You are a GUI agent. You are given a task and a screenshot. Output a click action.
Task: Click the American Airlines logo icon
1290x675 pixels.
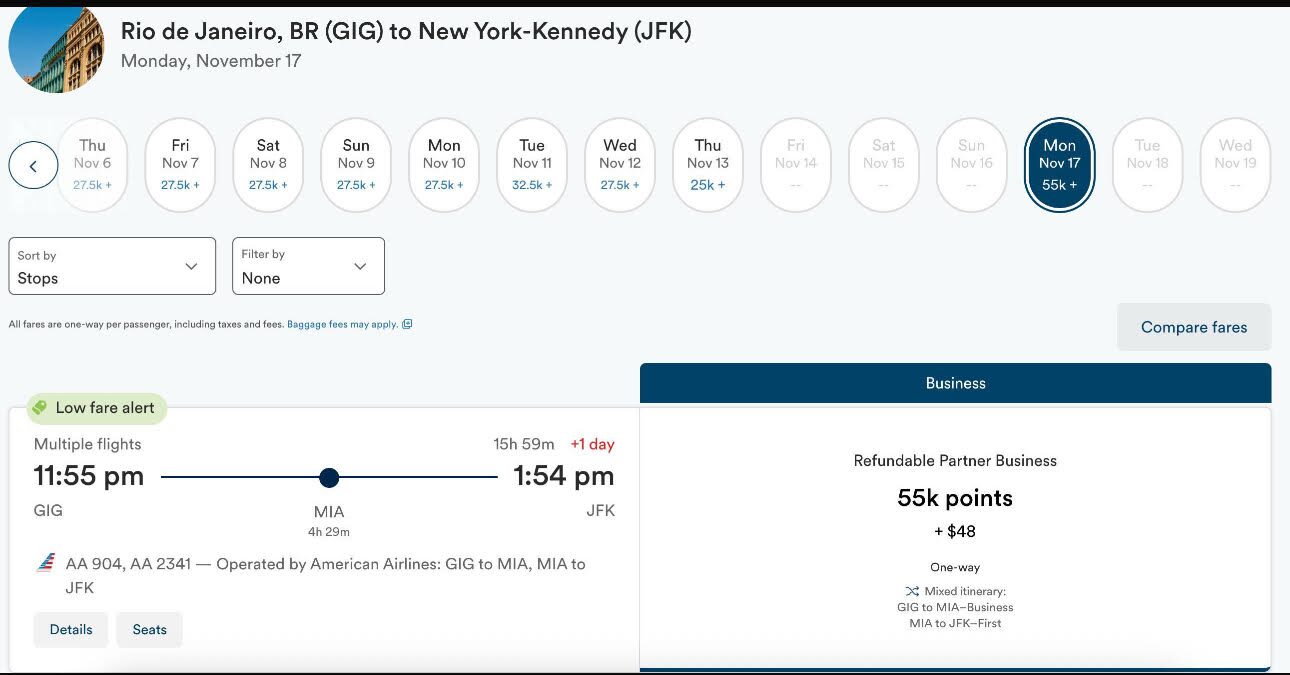(x=45, y=563)
